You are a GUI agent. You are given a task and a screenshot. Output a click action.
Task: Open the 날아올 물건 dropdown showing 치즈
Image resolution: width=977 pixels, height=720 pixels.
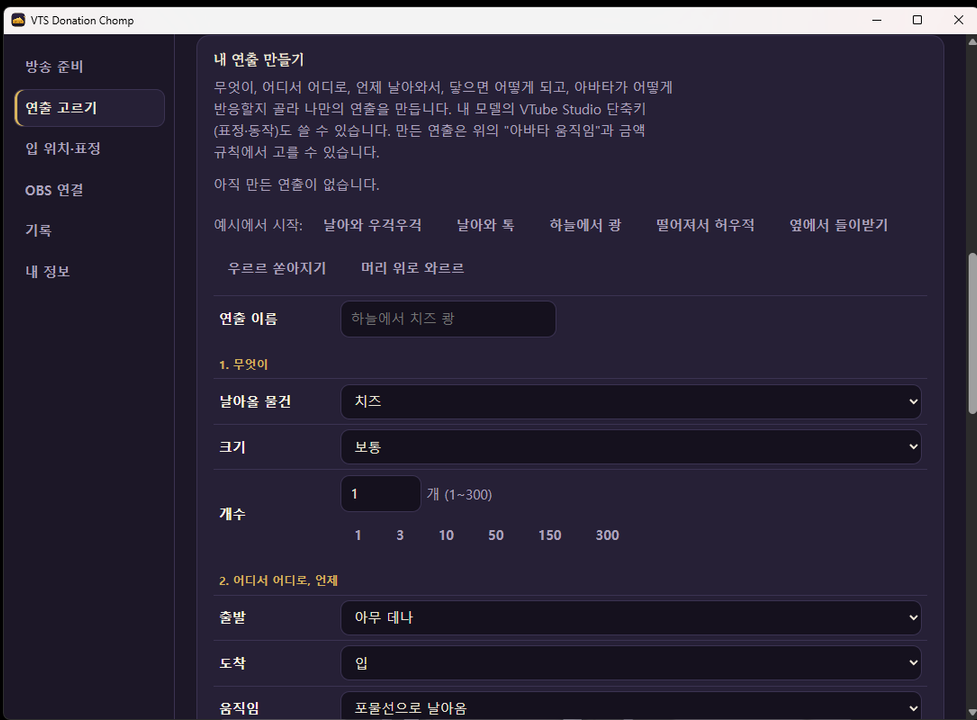tap(631, 402)
